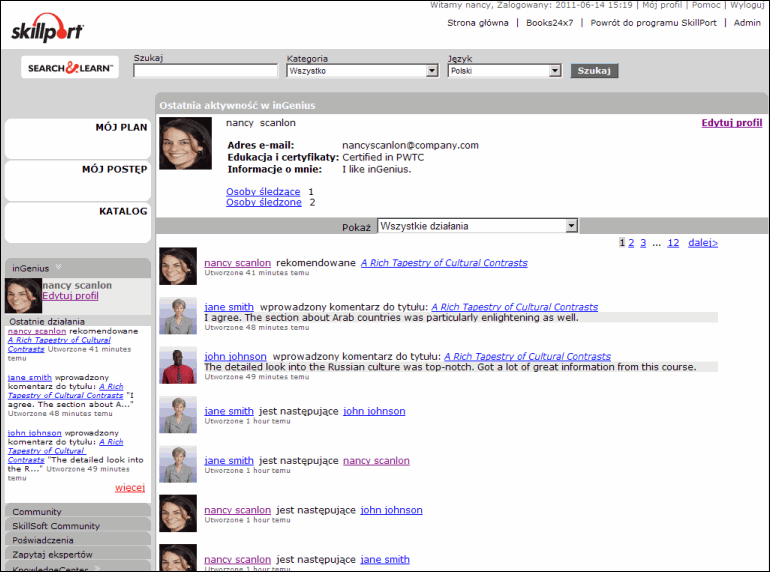The height and width of the screenshot is (572, 770).
Task: Collapse the inGenius sidebar panel chevron
Action: pos(59,267)
